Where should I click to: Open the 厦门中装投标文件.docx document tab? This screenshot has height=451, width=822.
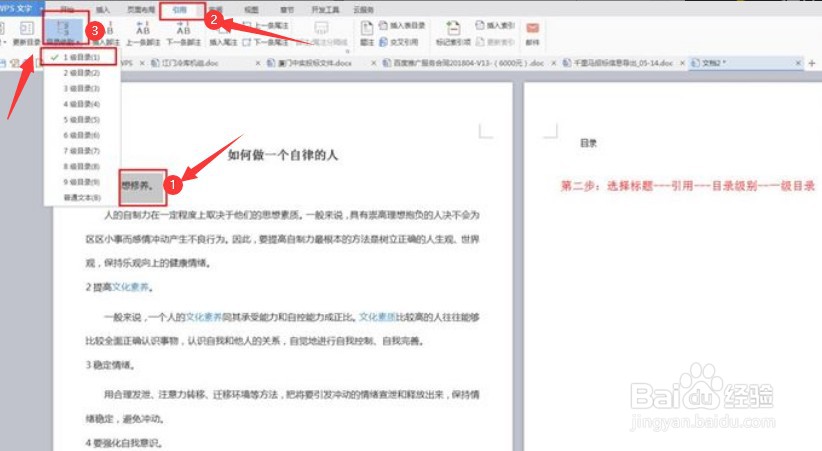(x=315, y=63)
